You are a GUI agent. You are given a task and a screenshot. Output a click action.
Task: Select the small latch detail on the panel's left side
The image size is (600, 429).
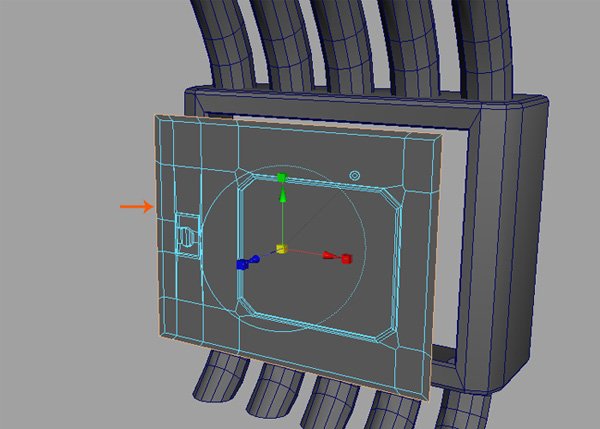pos(188,236)
